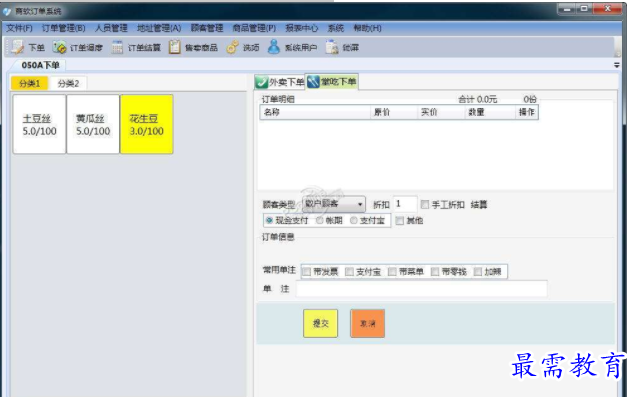Click the 操作 column header
The width and height of the screenshot is (633, 397).
[527, 112]
